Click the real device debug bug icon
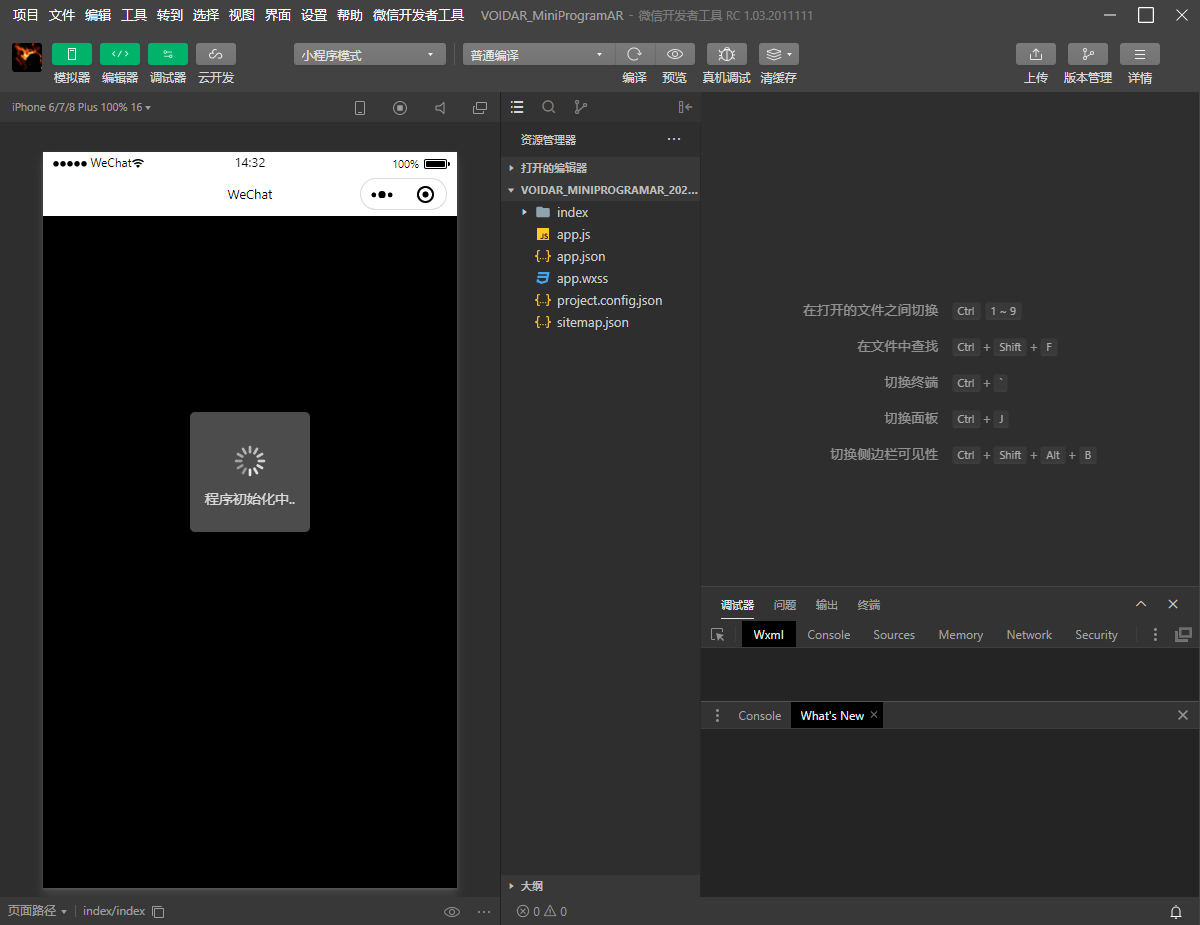 726,54
